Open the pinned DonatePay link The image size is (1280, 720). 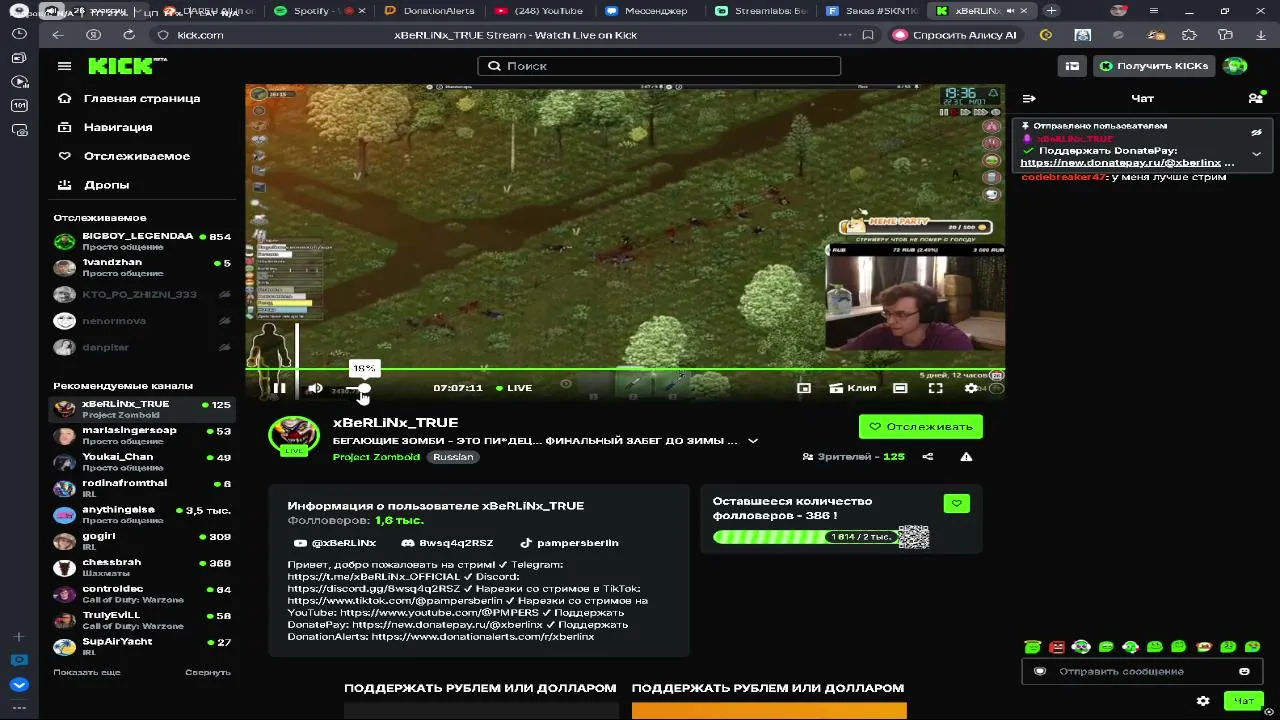click(1121, 163)
